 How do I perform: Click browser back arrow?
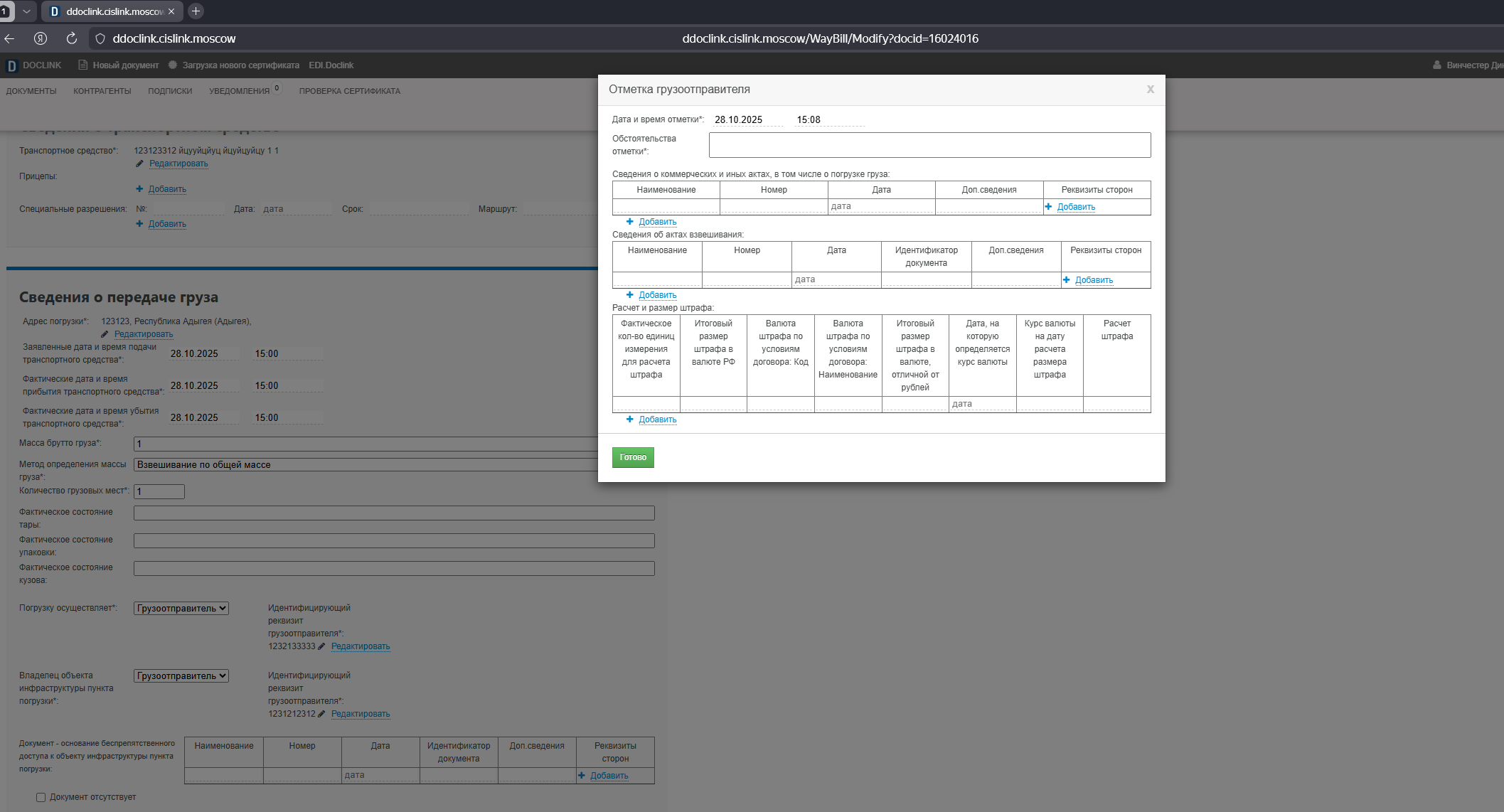[10, 38]
